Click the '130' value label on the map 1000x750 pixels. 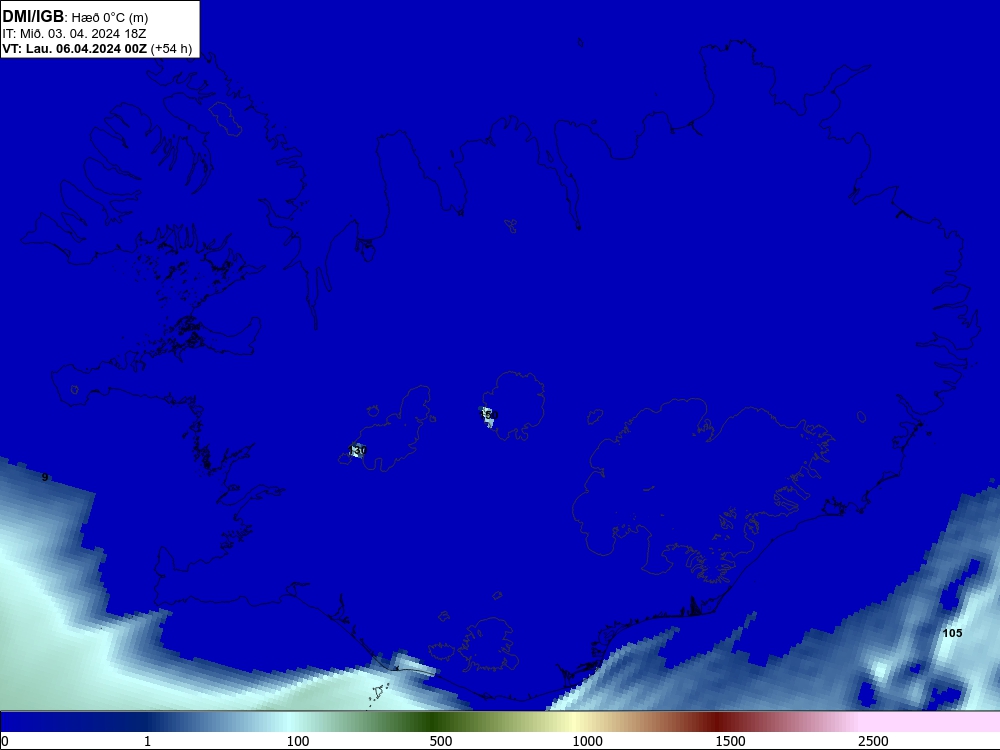(x=358, y=450)
